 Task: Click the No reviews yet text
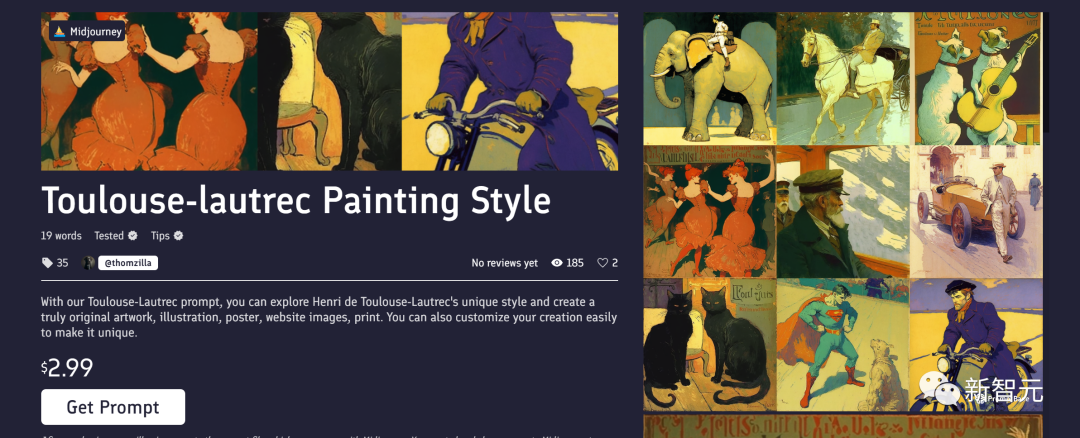point(504,262)
